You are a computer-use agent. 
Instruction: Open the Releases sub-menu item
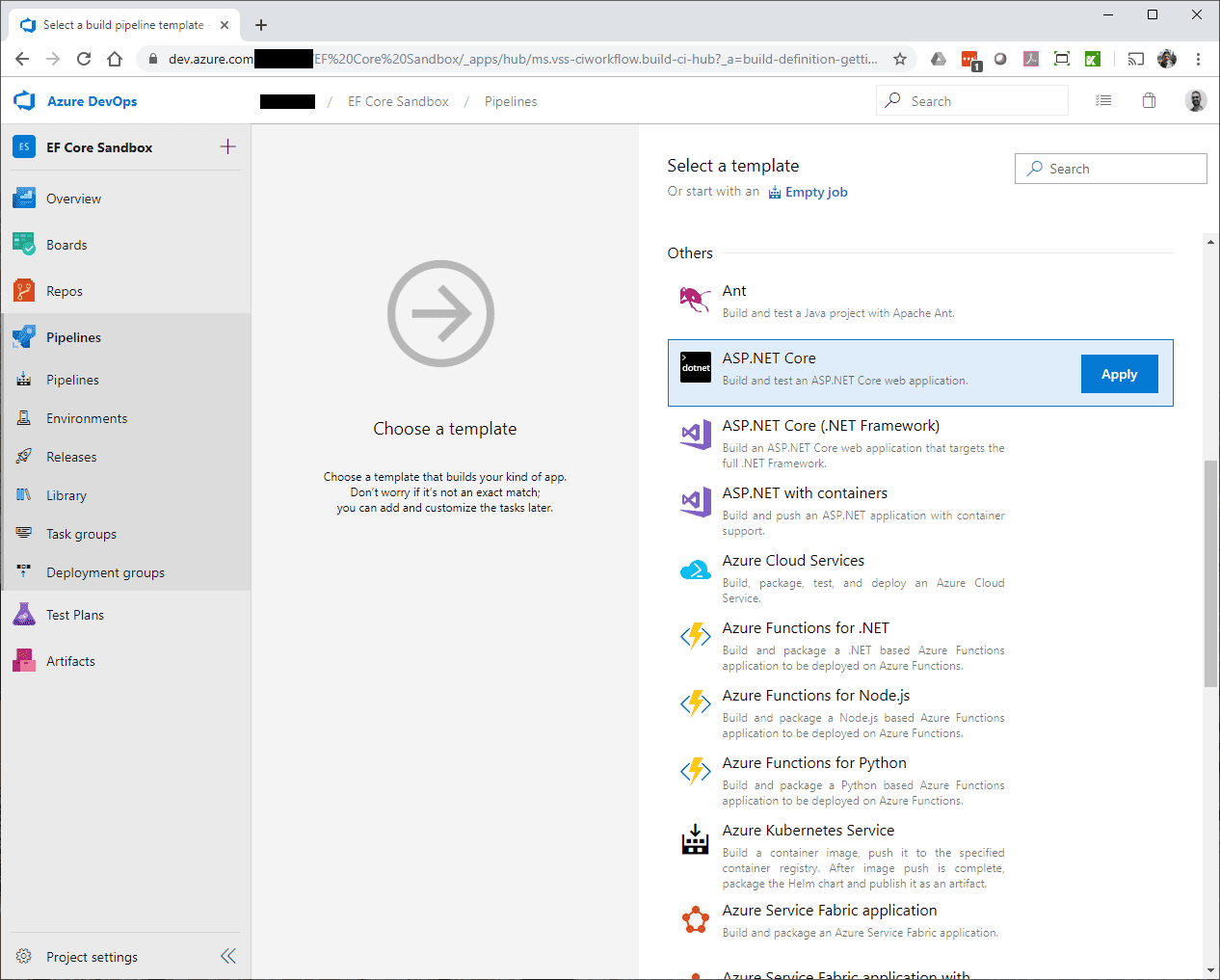tap(71, 457)
